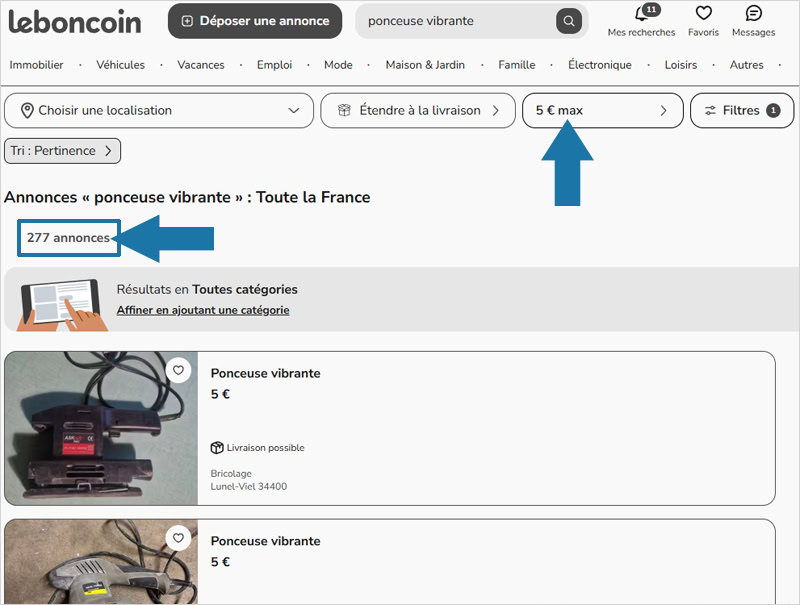The width and height of the screenshot is (800, 605).
Task: Open the Filtres panel
Action: pos(742,110)
